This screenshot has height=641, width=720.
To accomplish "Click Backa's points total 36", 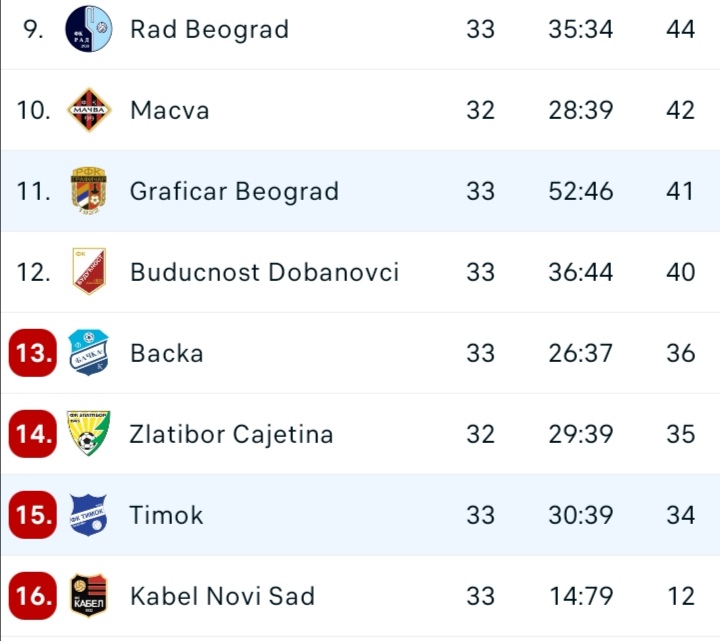I will pos(680,353).
